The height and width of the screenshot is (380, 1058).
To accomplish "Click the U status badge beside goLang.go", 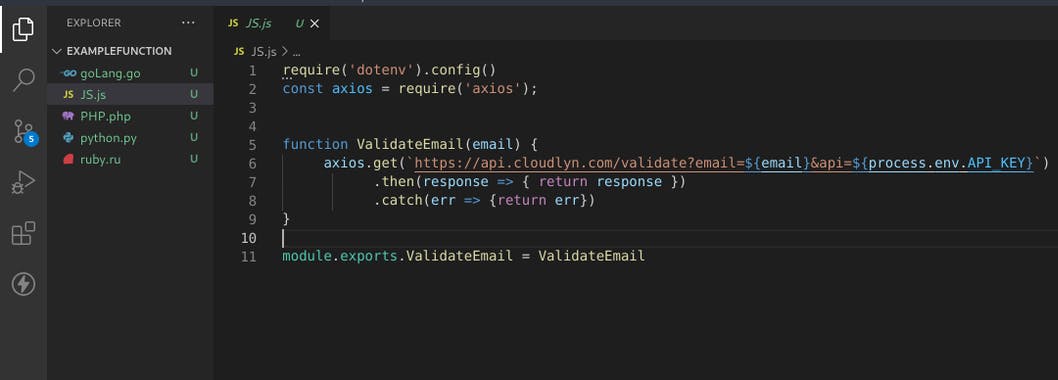I will pos(194,73).
